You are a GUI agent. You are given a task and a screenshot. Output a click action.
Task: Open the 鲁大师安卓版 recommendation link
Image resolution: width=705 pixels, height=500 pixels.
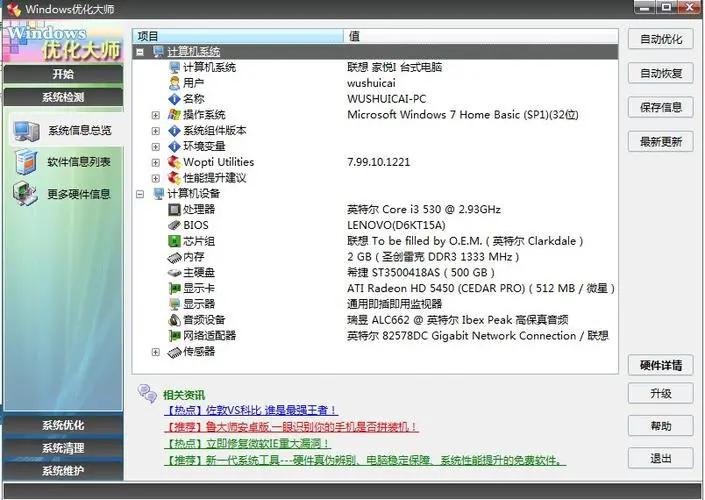coord(291,427)
